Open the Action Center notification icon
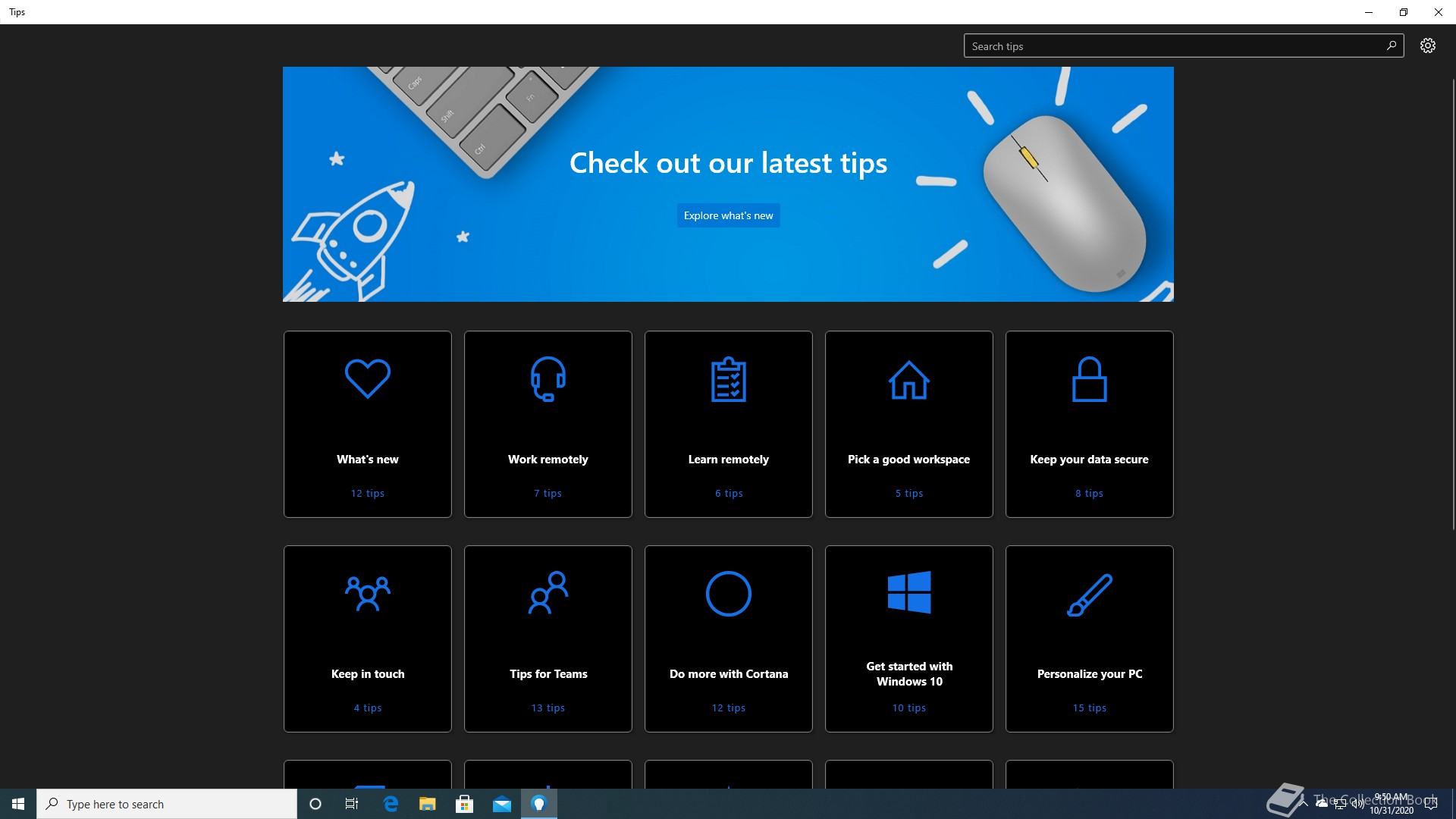The width and height of the screenshot is (1456, 819). [1431, 804]
